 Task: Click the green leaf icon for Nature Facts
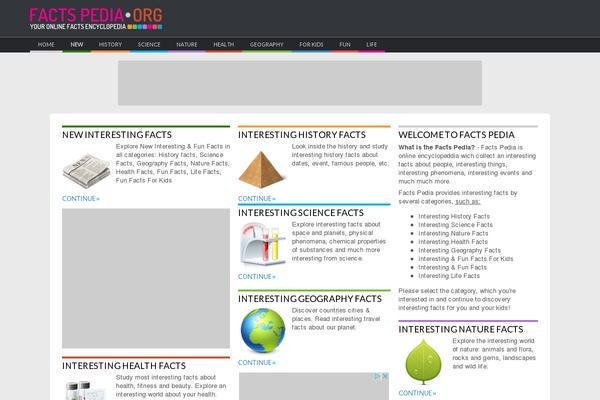[x=423, y=362]
